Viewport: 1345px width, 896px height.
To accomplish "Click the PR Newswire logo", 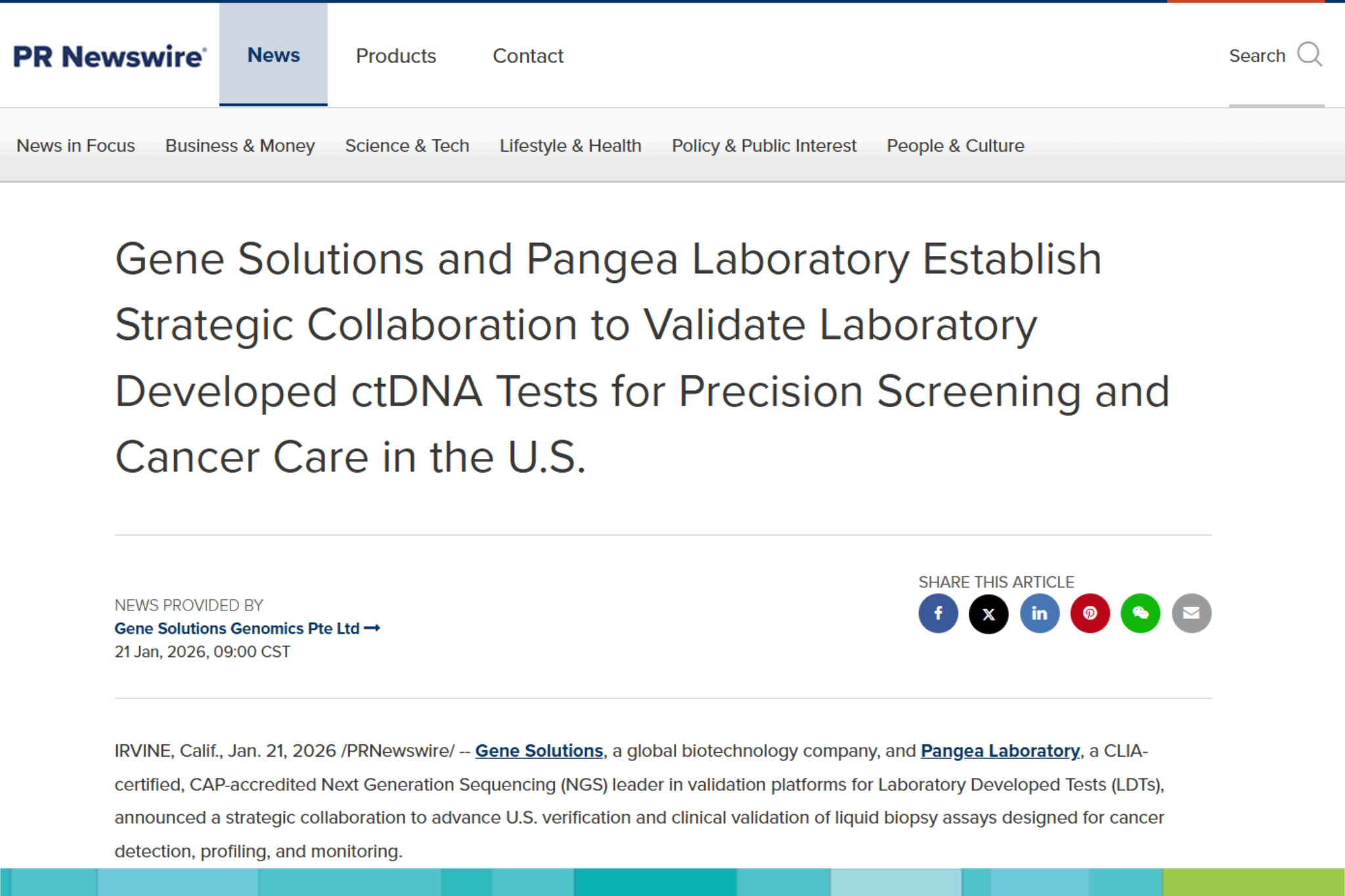I will tap(108, 55).
